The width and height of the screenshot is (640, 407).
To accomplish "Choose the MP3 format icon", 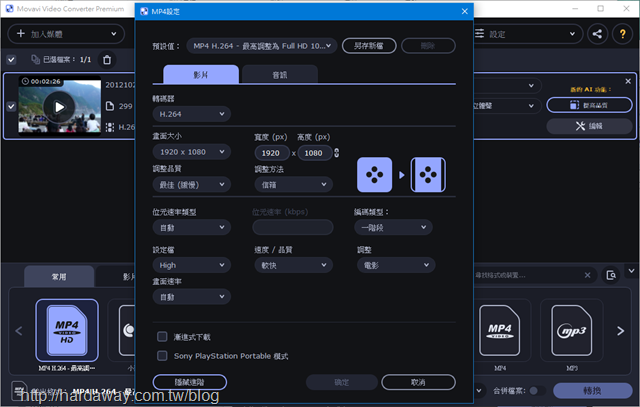I will point(571,330).
